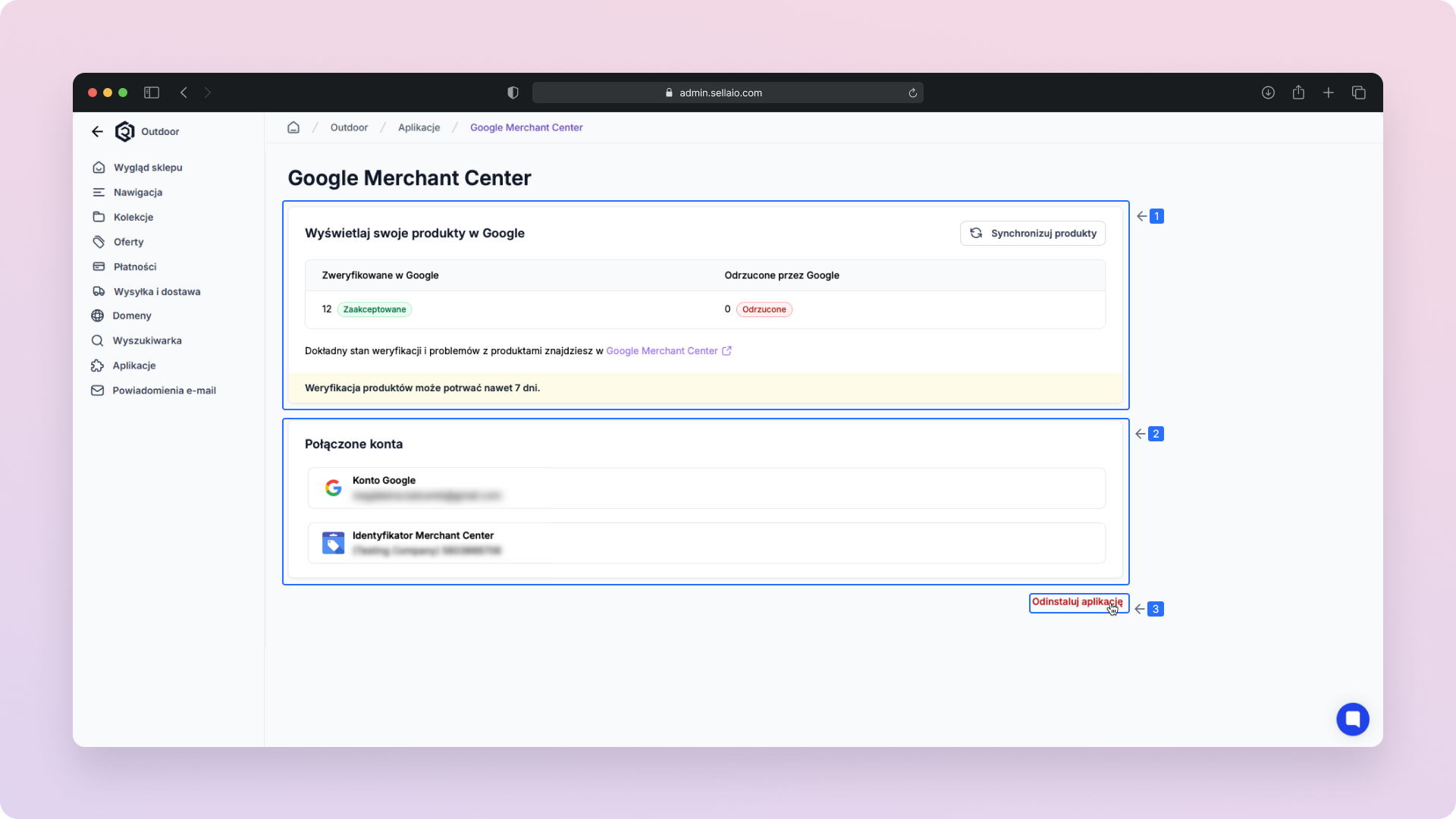This screenshot has width=1456, height=819.
Task: Open new browser tab with plus icon
Action: click(1329, 93)
